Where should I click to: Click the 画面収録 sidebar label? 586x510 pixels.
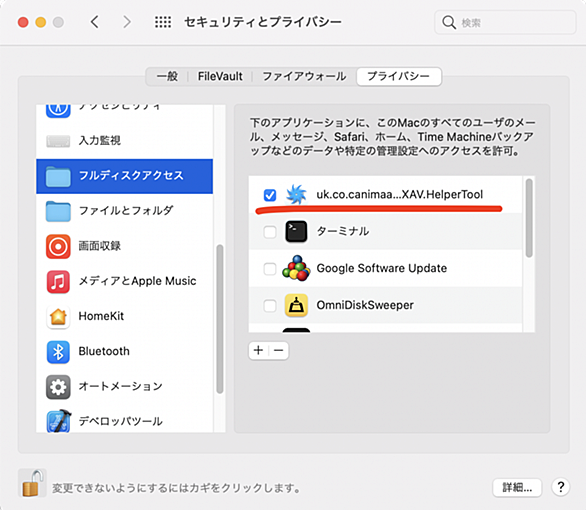pos(100,246)
